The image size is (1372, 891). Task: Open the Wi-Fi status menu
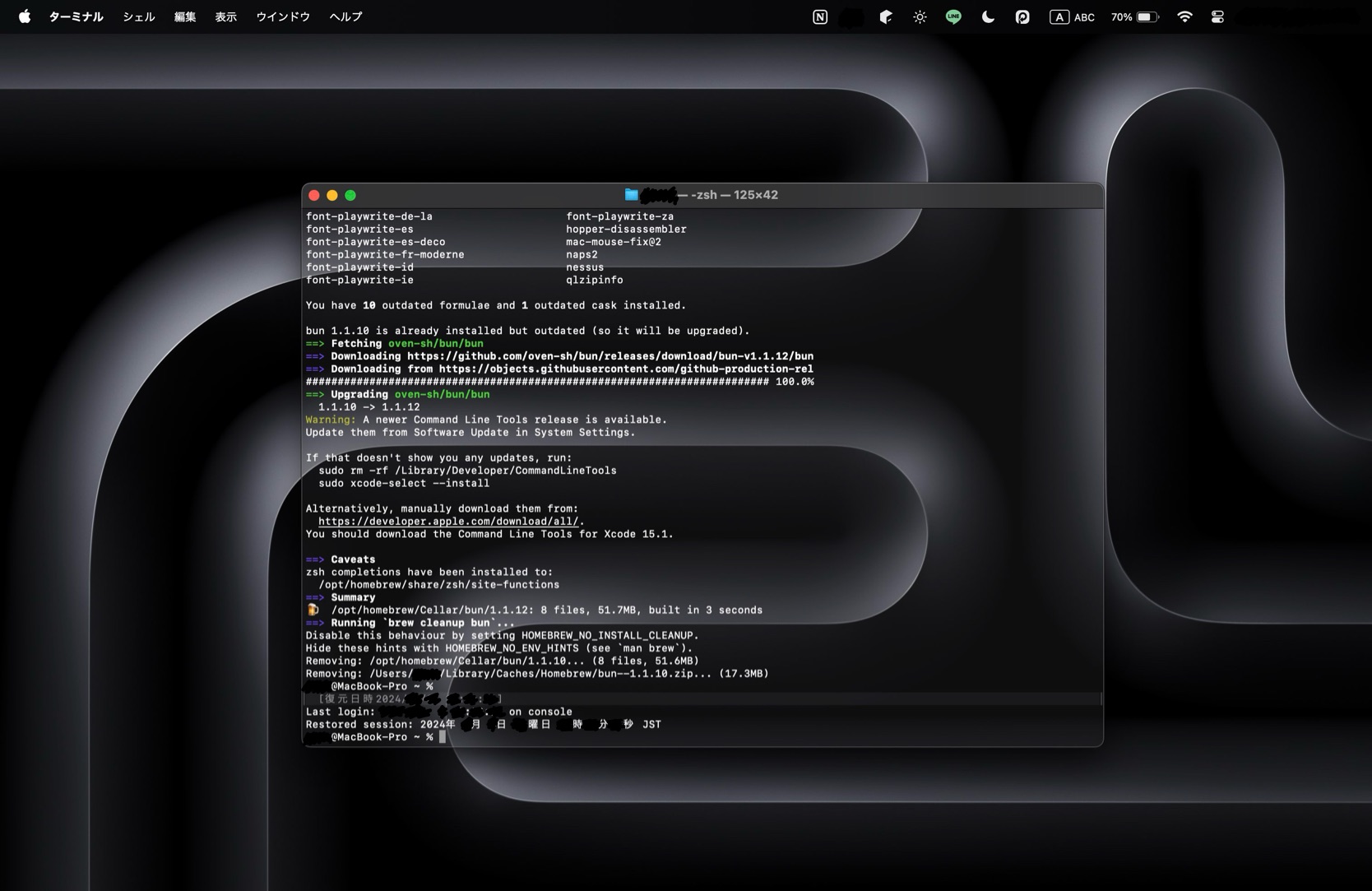[x=1184, y=16]
